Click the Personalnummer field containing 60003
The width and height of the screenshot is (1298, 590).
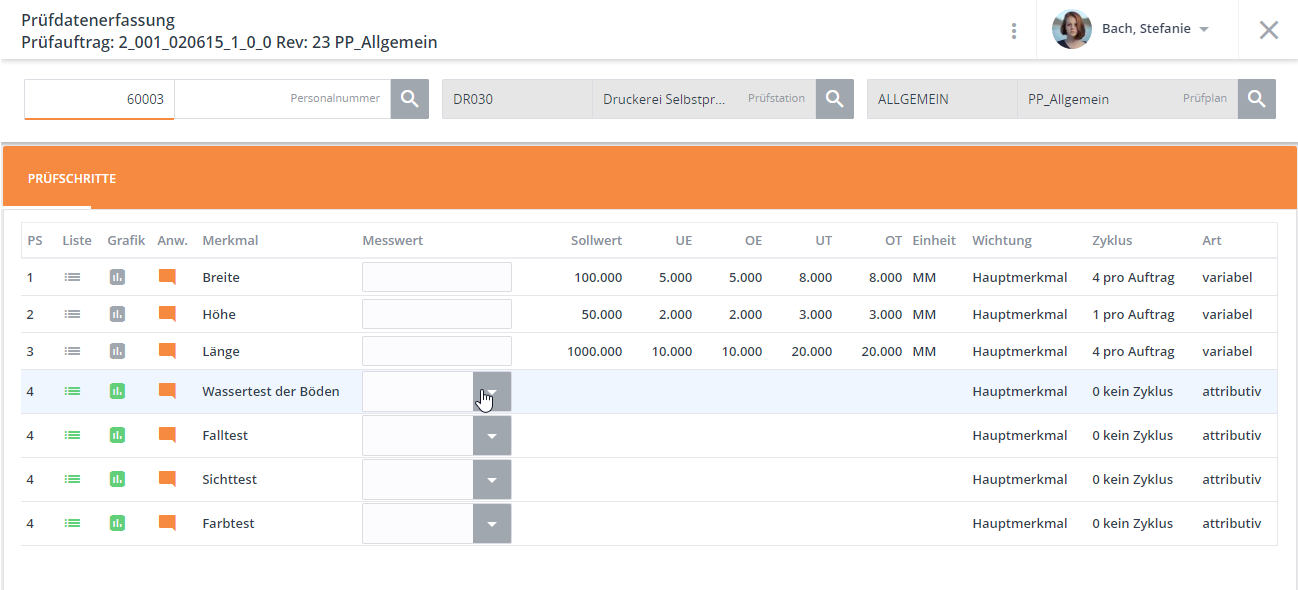[x=100, y=99]
